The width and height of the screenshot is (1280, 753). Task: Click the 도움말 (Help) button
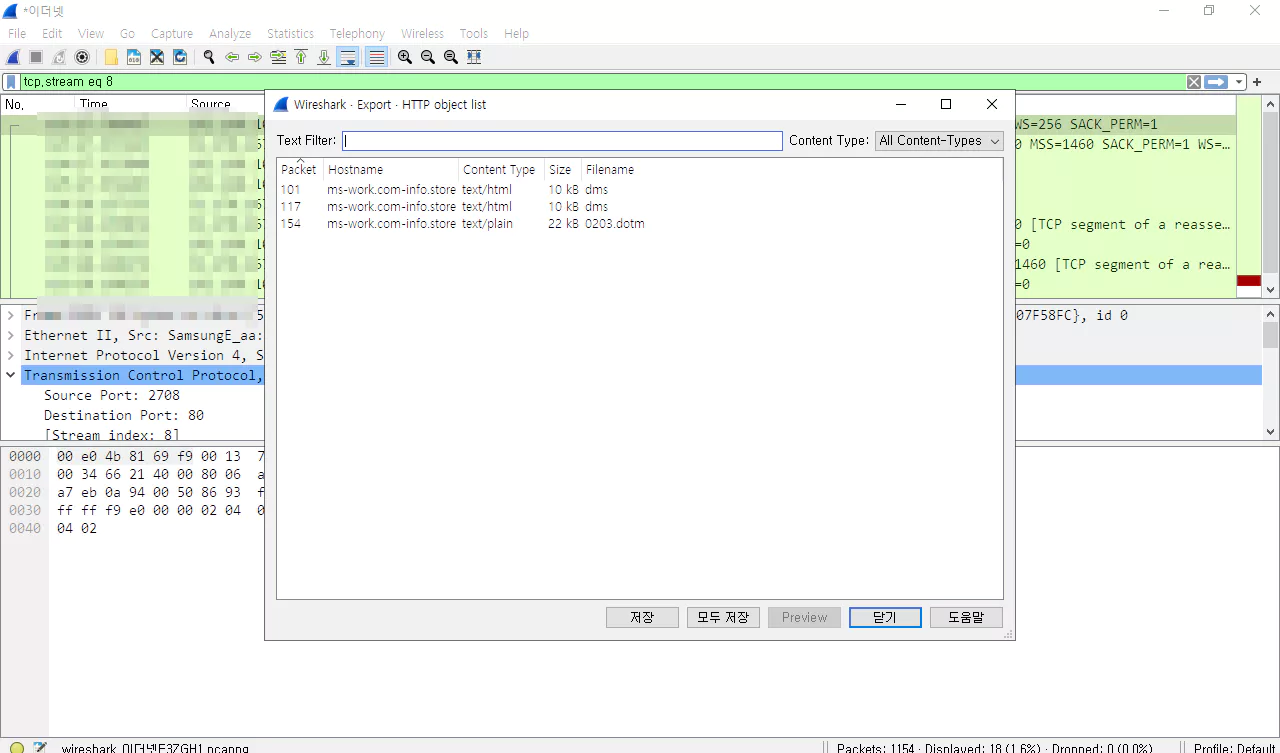coord(966,617)
